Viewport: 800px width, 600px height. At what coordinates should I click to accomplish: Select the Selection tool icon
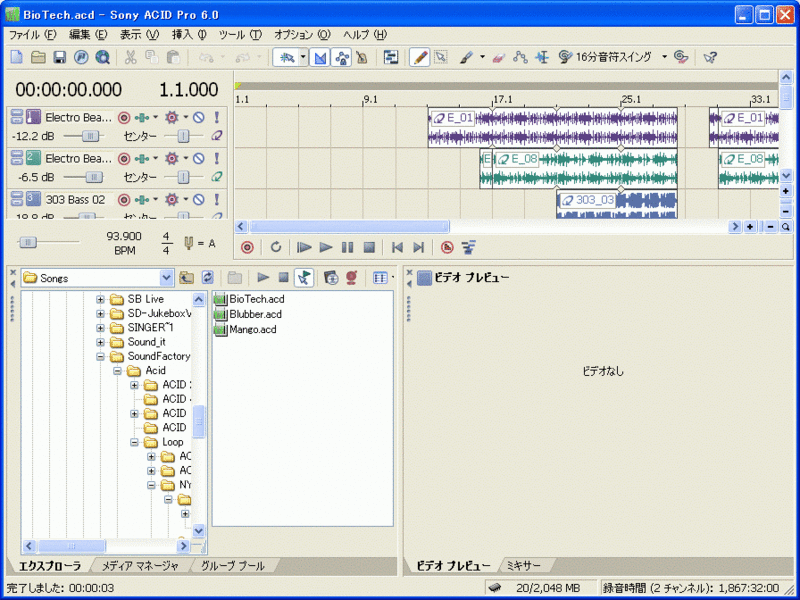click(x=441, y=57)
